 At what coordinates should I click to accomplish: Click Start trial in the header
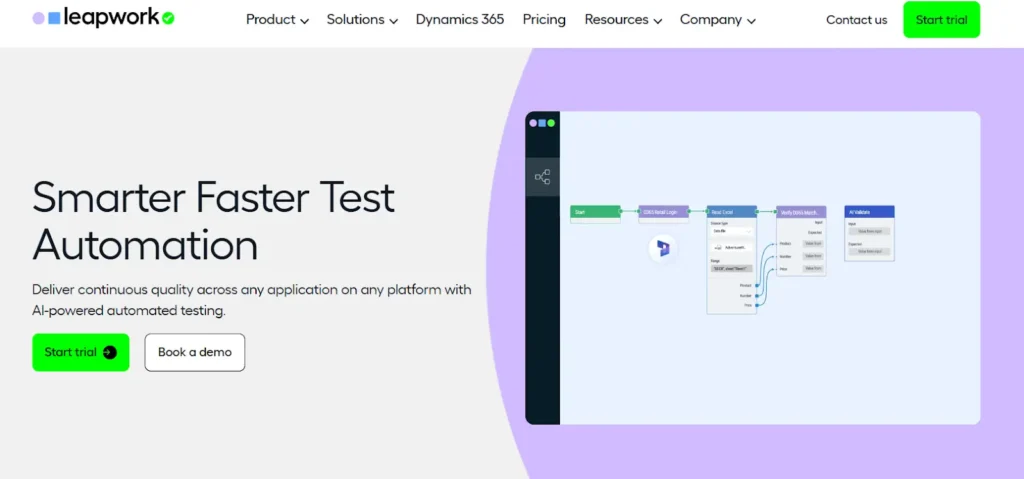click(x=941, y=20)
